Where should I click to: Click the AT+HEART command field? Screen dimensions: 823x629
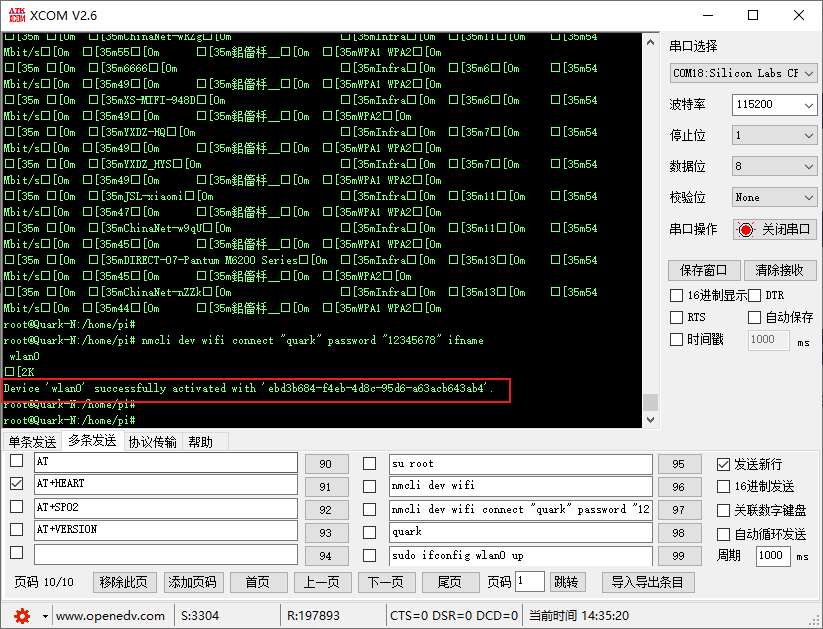pyautogui.click(x=166, y=484)
